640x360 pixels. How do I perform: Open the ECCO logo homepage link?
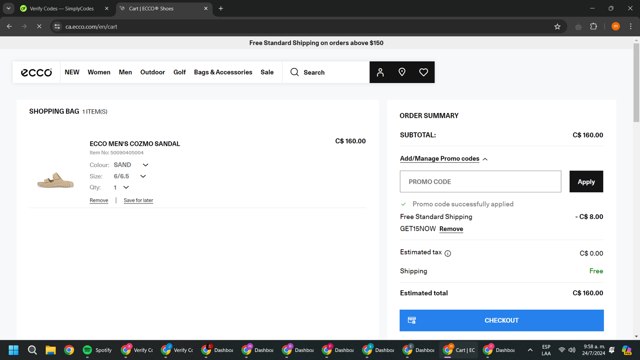point(36,72)
